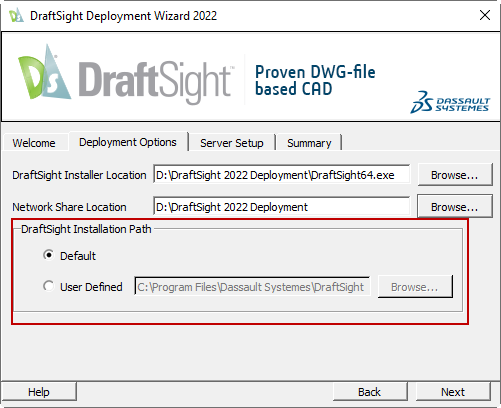Viewport: 501px width, 408px height.
Task: Click the Network Share Location field
Action: (282, 207)
